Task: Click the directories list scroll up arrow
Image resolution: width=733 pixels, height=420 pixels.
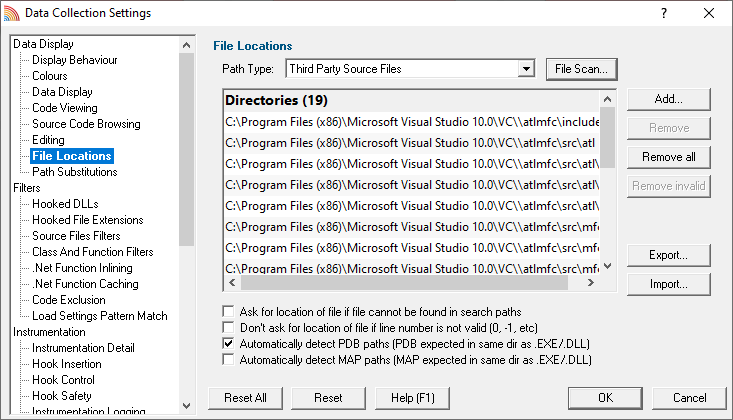Action: coord(607,99)
